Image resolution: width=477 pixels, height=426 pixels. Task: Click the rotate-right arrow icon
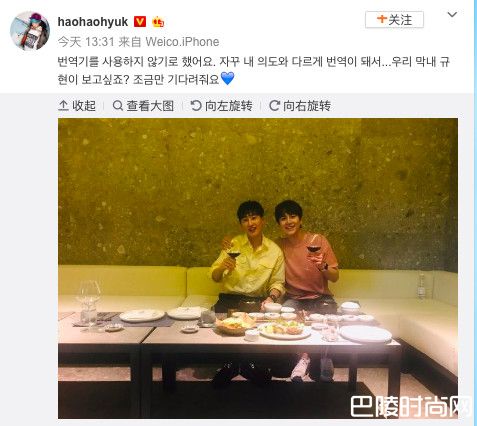274,106
